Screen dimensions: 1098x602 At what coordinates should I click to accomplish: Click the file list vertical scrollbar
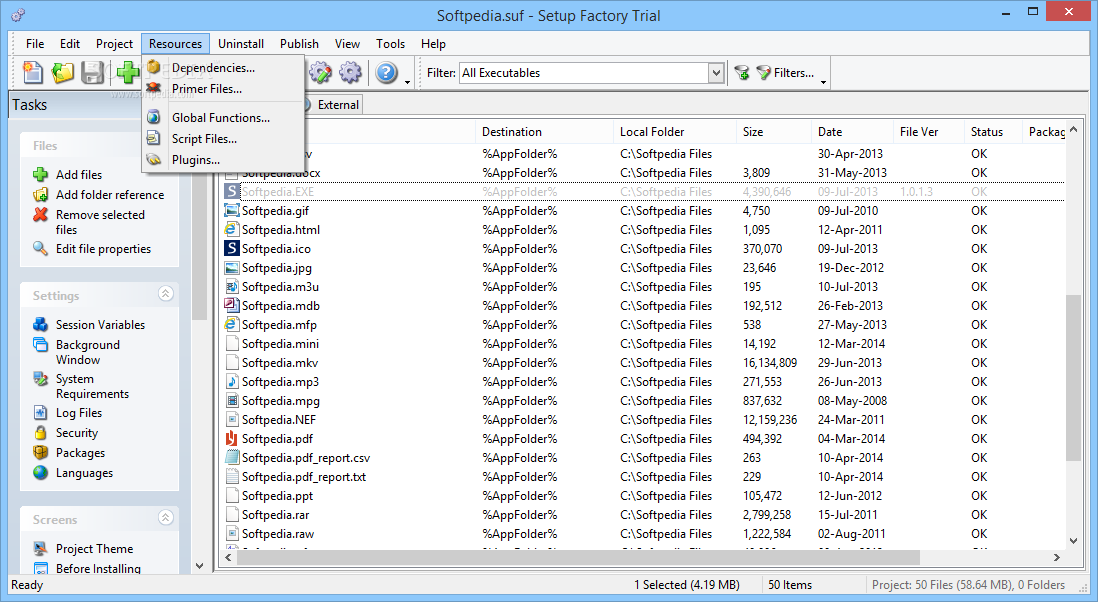click(x=1073, y=378)
